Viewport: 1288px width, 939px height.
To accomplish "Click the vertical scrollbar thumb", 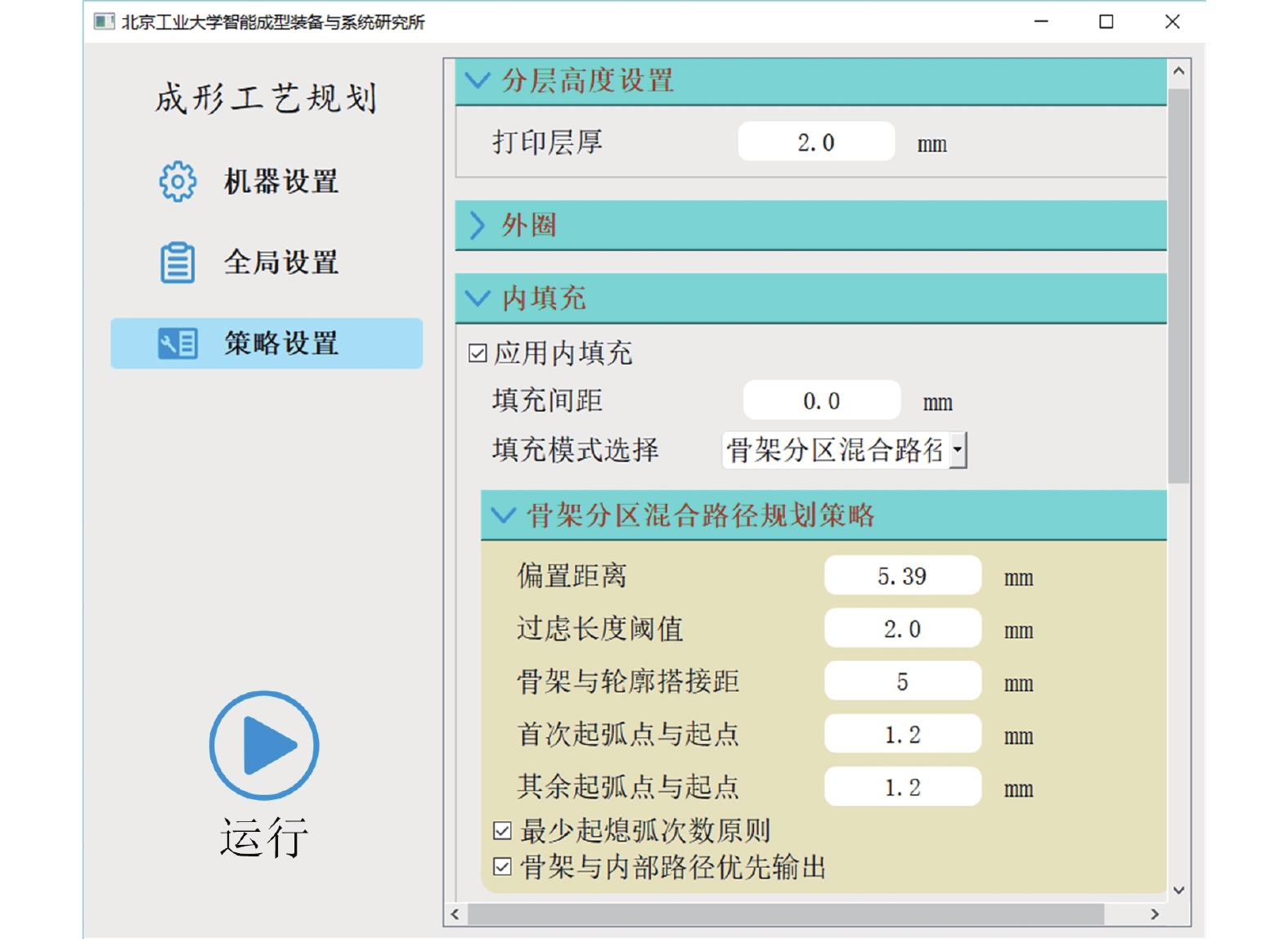I will 1178,286.
